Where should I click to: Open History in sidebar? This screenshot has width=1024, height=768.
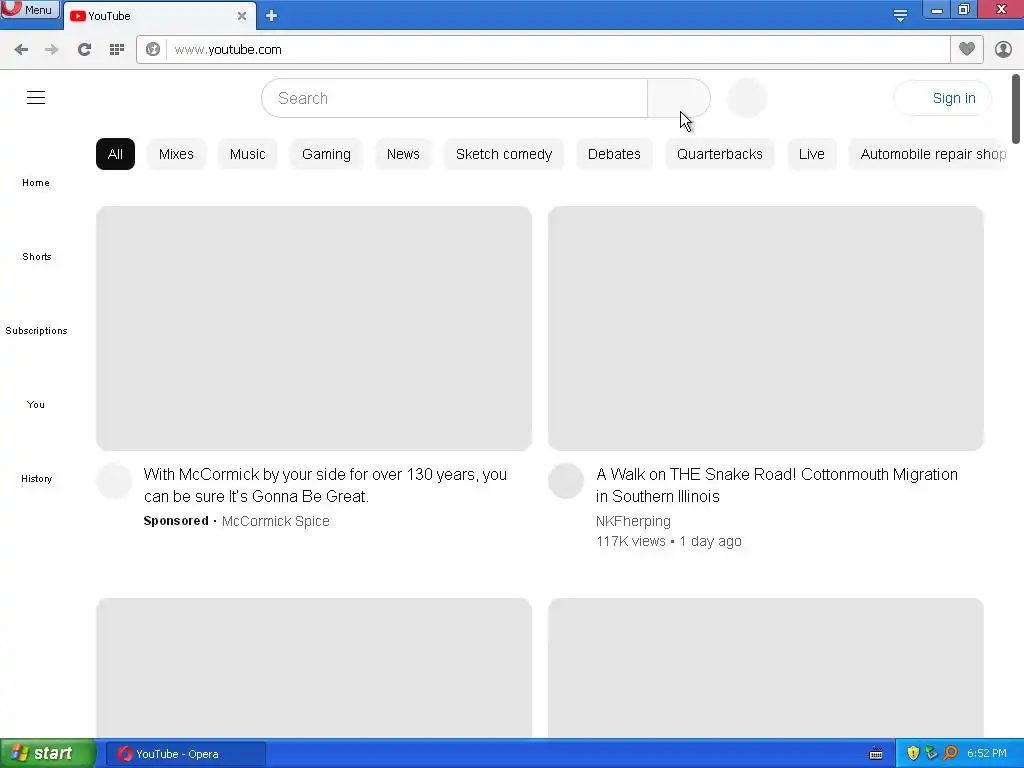37,479
